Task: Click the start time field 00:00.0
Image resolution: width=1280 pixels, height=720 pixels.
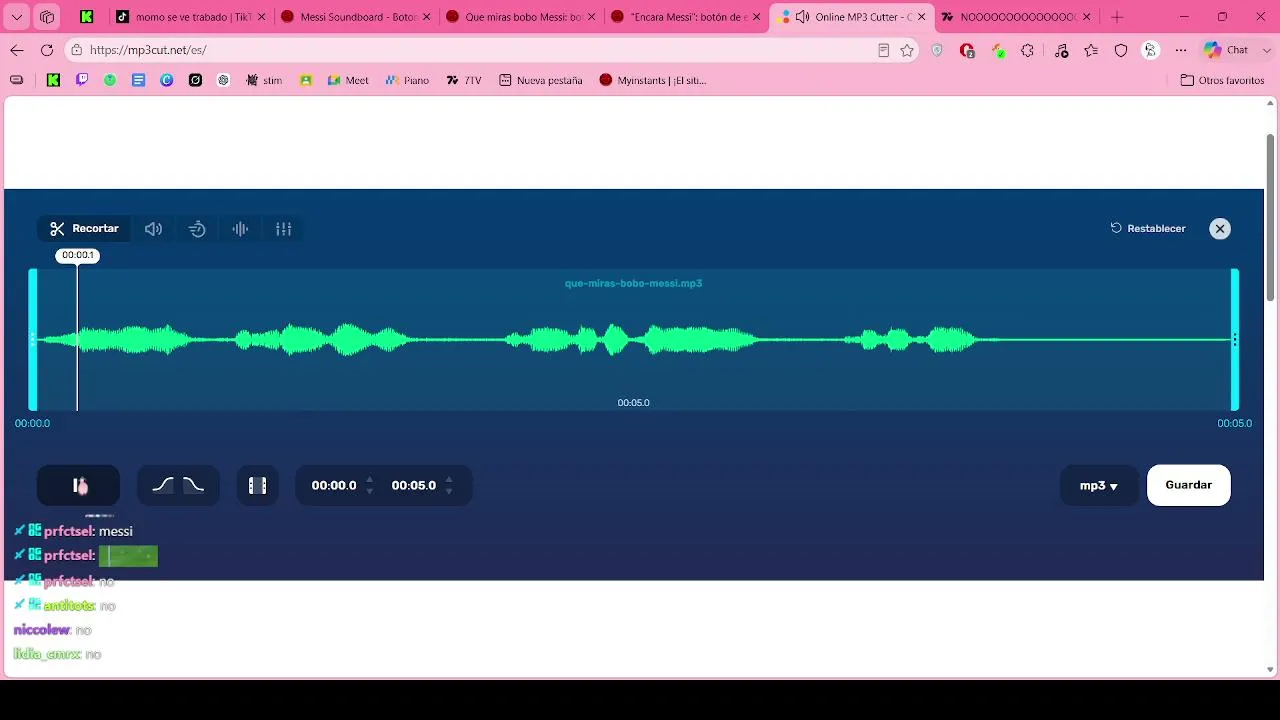Action: point(334,485)
